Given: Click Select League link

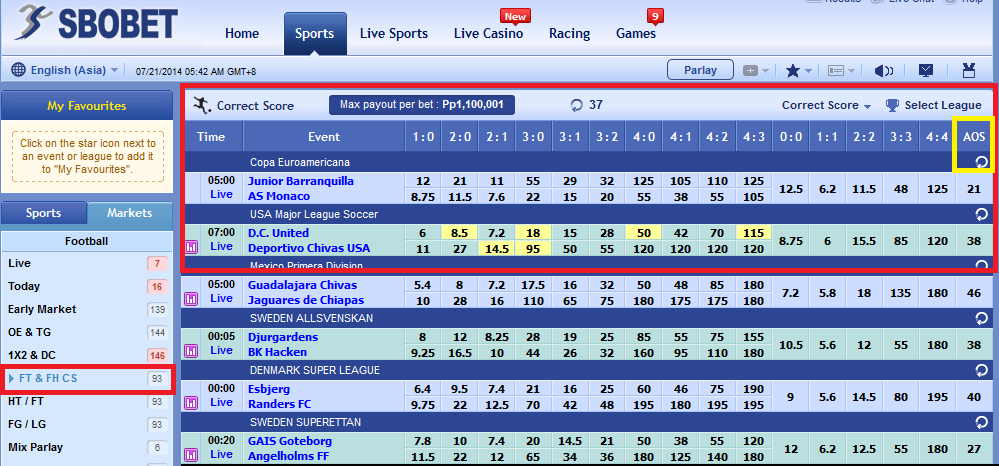Looking at the screenshot, I should [x=943, y=105].
